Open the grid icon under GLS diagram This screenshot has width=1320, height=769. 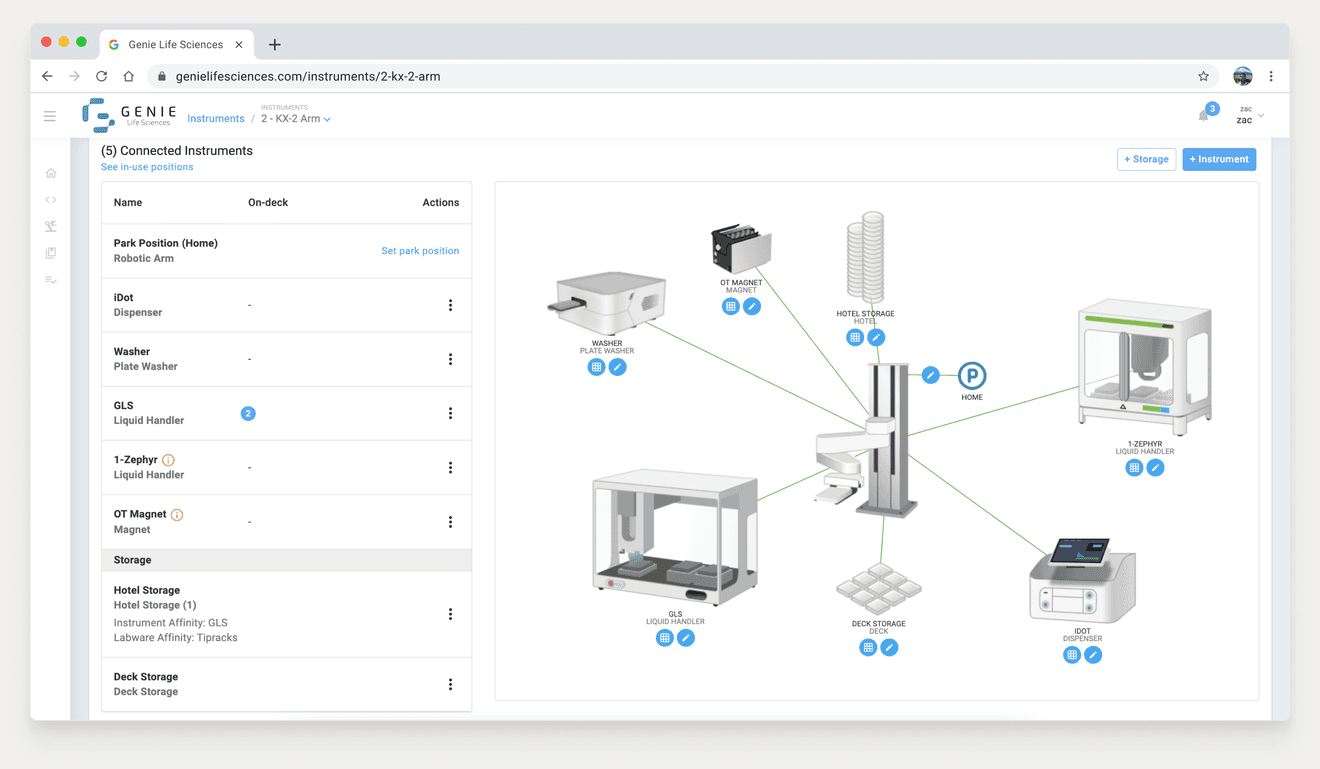coord(665,637)
